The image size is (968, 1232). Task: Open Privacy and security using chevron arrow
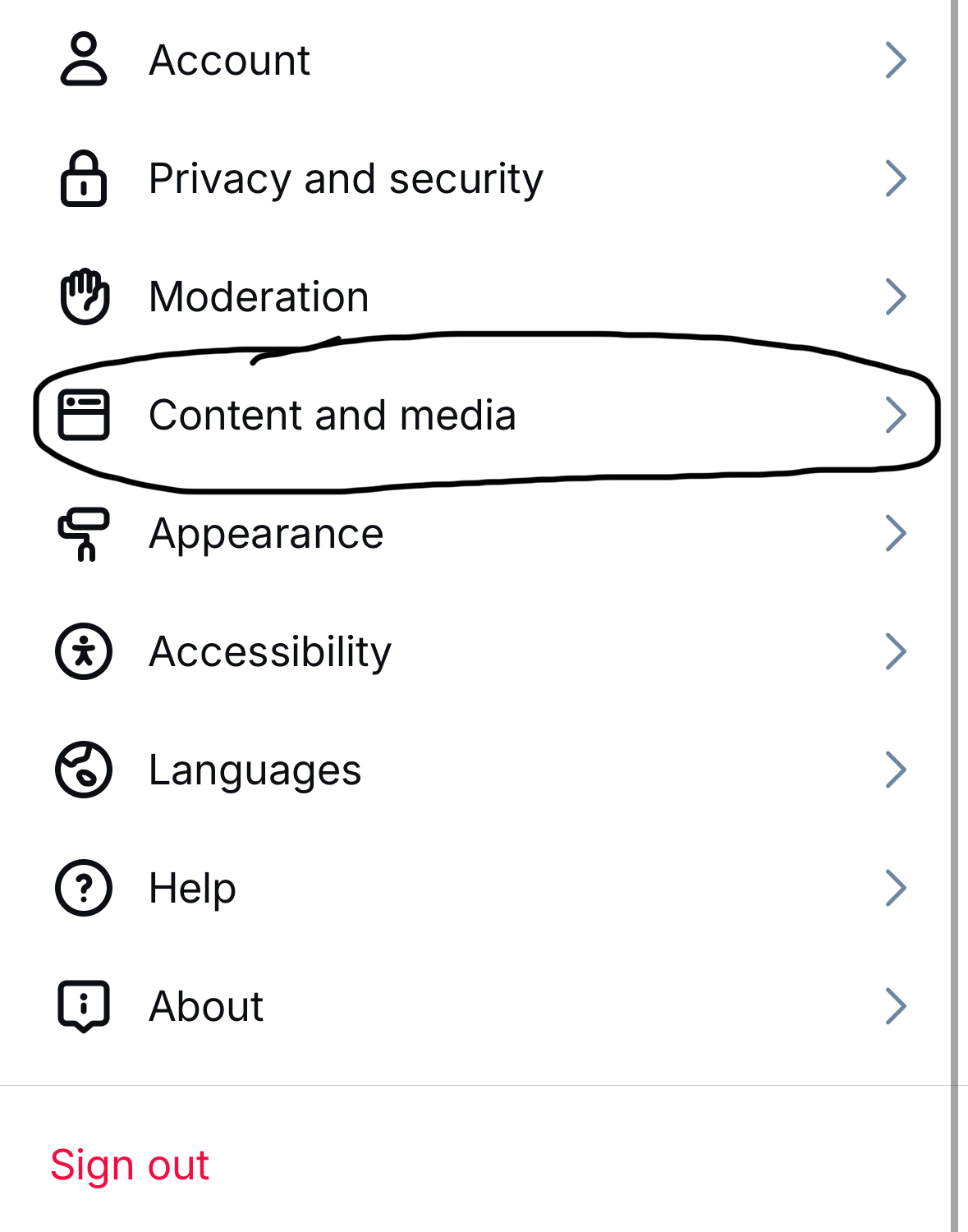[896, 178]
